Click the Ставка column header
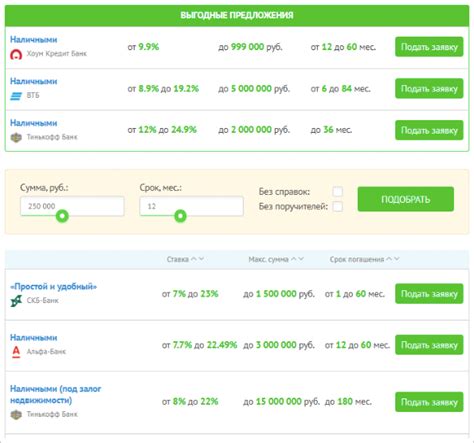 point(178,259)
